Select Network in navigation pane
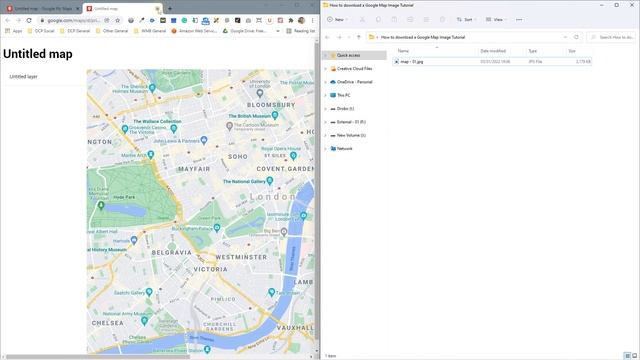640x360 pixels. (344, 149)
